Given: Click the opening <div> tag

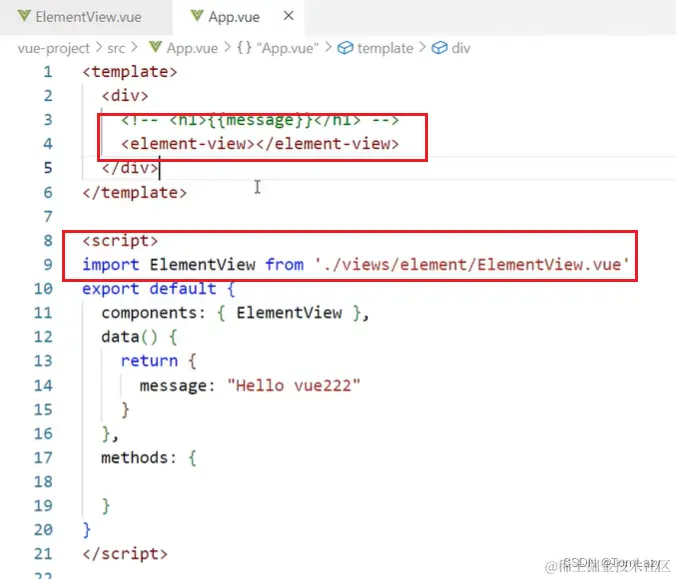Looking at the screenshot, I should 125,96.
